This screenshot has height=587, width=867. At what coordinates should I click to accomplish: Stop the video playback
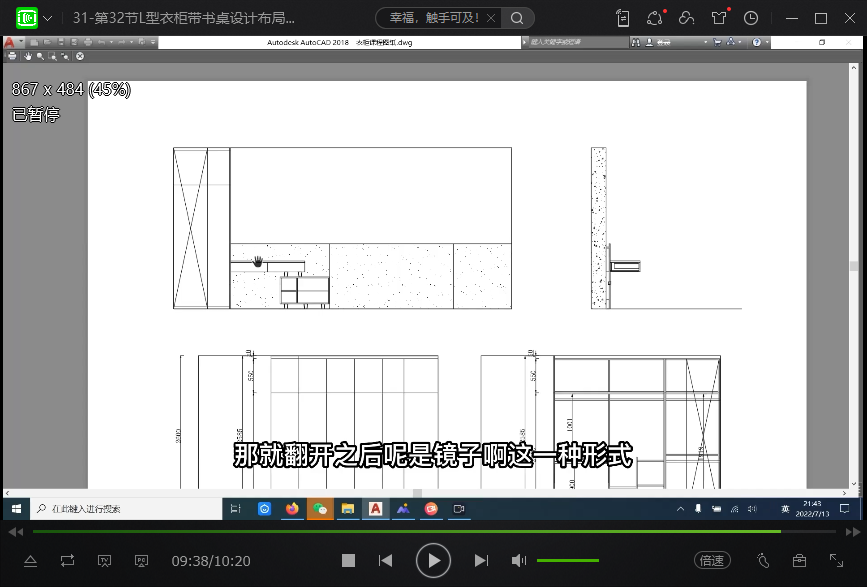(348, 561)
